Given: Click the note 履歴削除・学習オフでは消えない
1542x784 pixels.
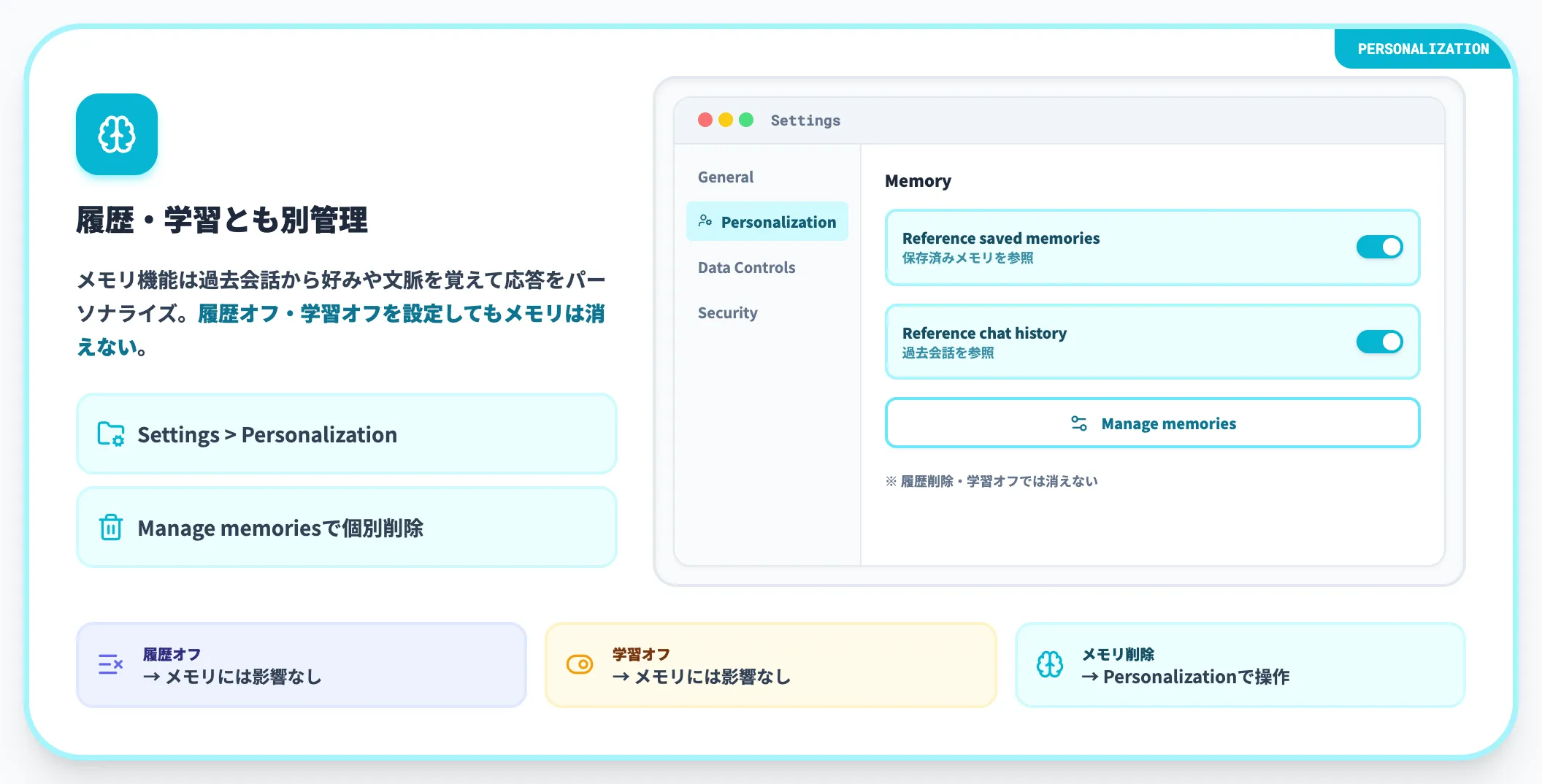Looking at the screenshot, I should (991, 481).
